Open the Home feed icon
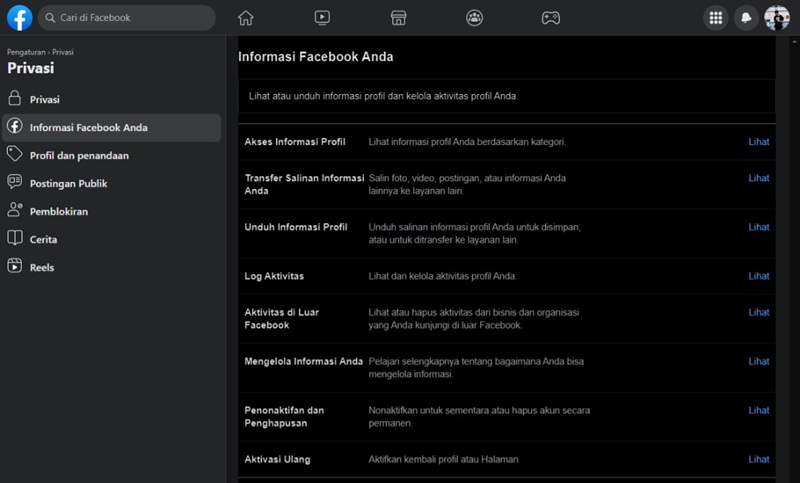This screenshot has height=483, width=800. pos(246,17)
